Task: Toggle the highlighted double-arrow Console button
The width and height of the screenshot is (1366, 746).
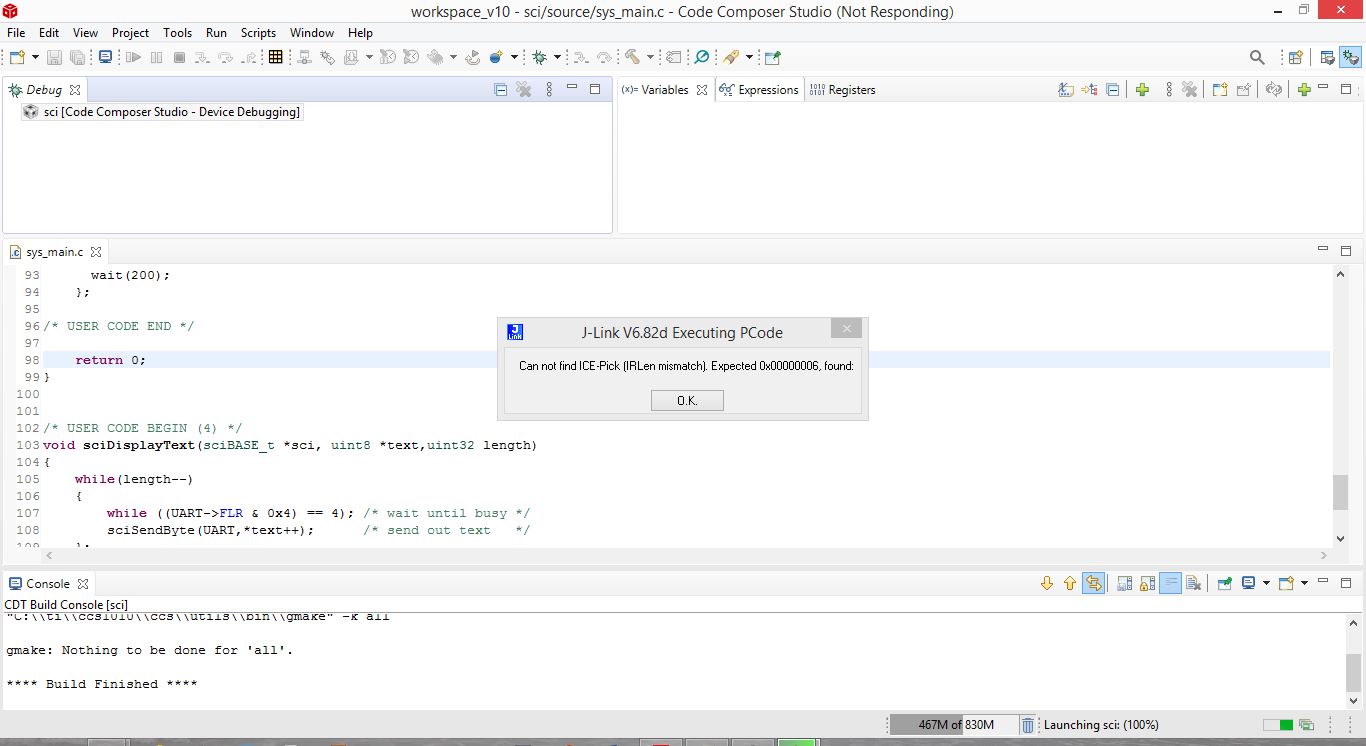Action: tap(1094, 583)
